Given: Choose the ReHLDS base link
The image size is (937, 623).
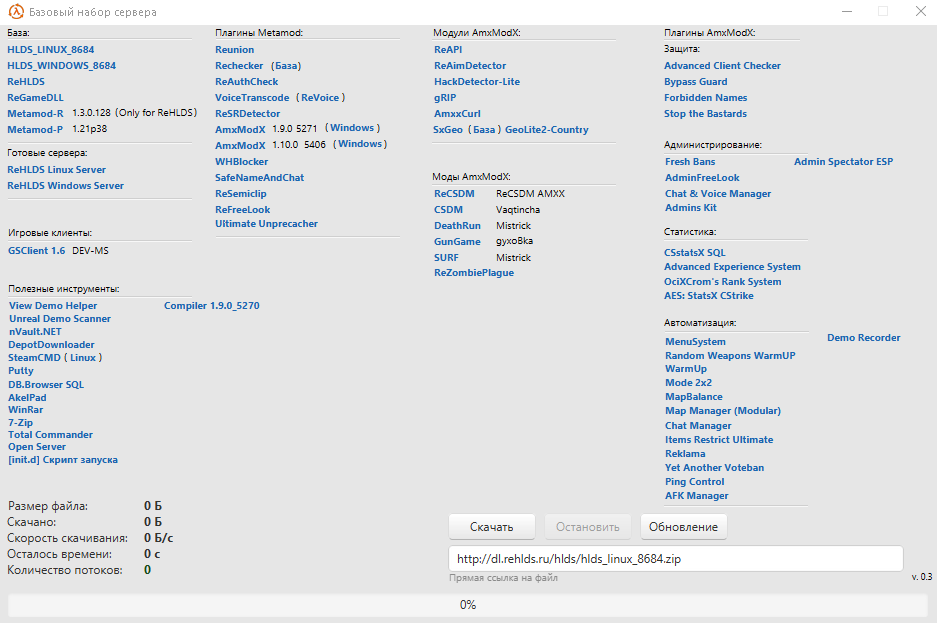Looking at the screenshot, I should [26, 82].
